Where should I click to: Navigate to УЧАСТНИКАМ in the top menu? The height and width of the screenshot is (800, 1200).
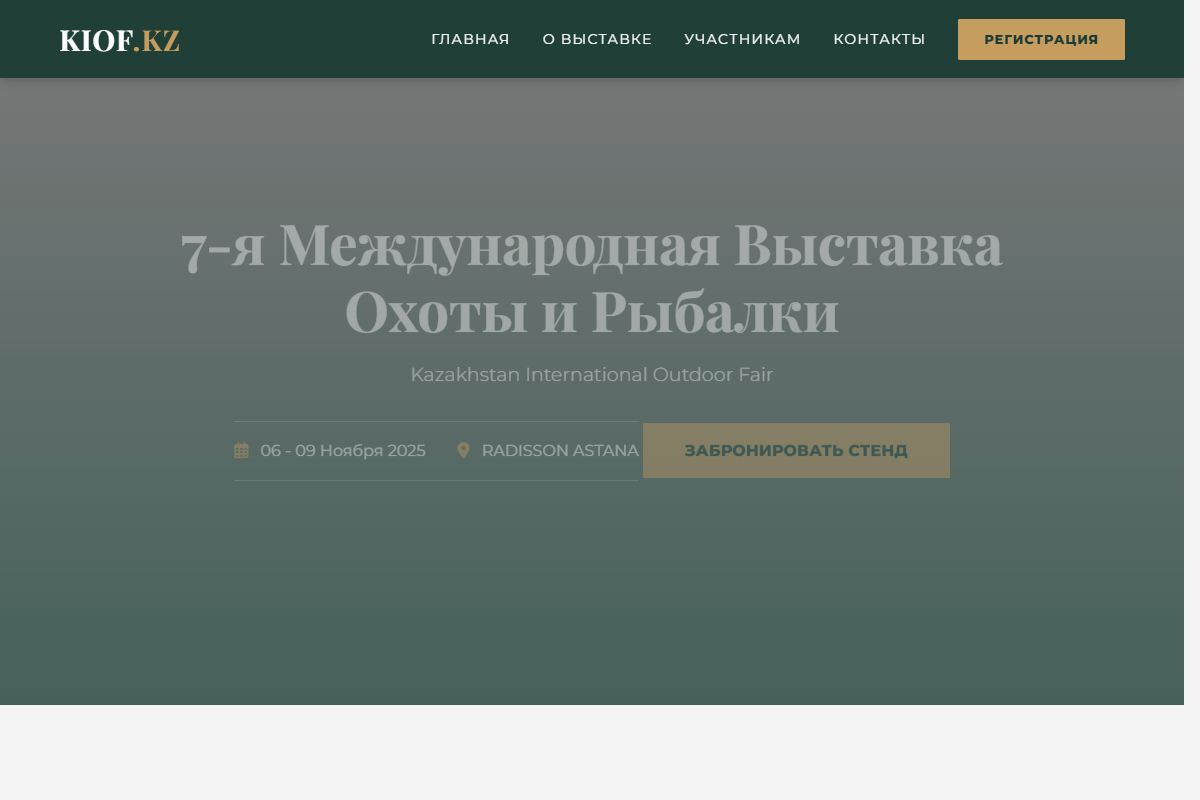(742, 39)
